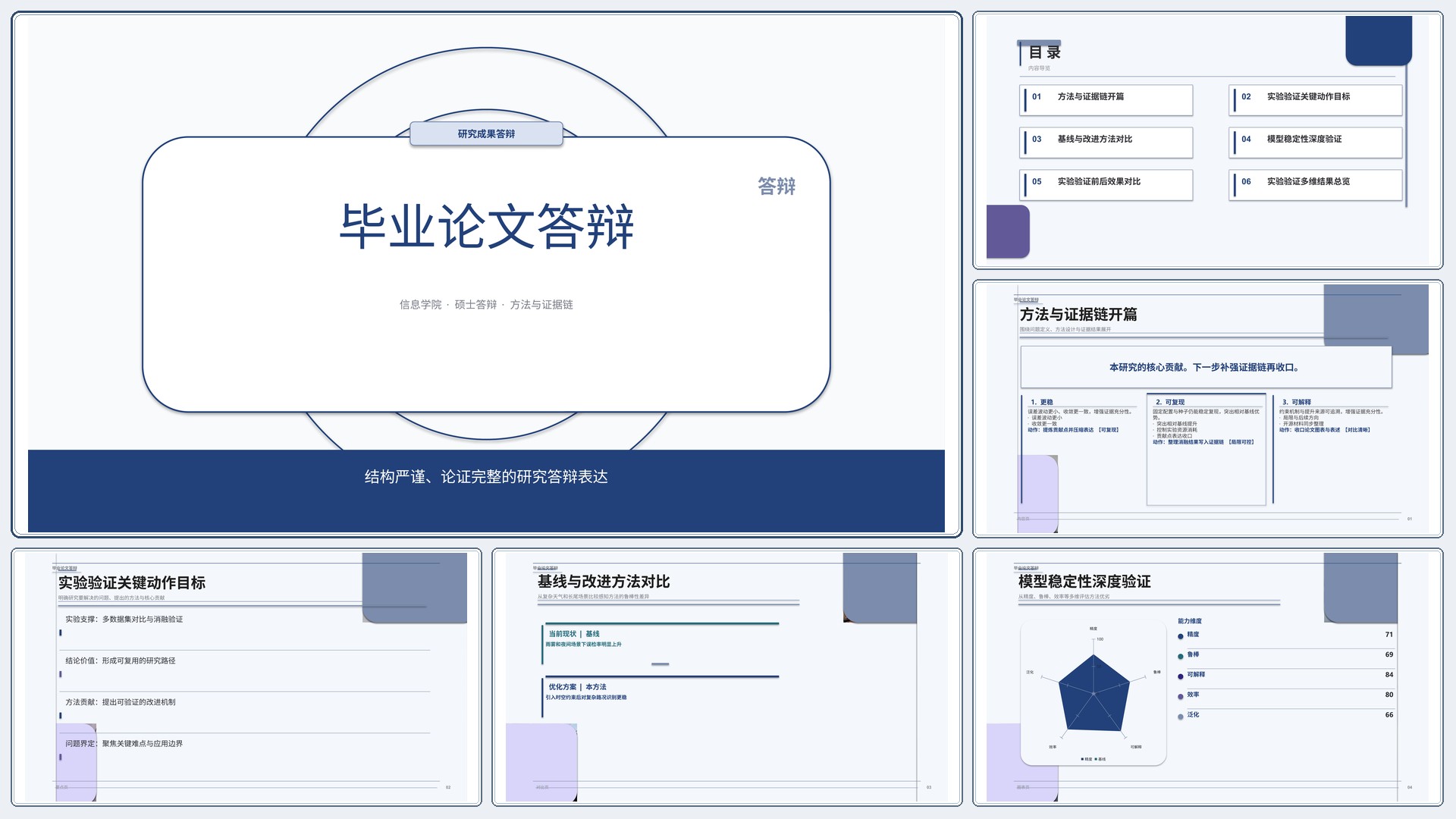Image resolution: width=1456 pixels, height=819 pixels.
Task: Open the 毕业论文答辩 cover slide thumbnail
Action: click(x=486, y=275)
